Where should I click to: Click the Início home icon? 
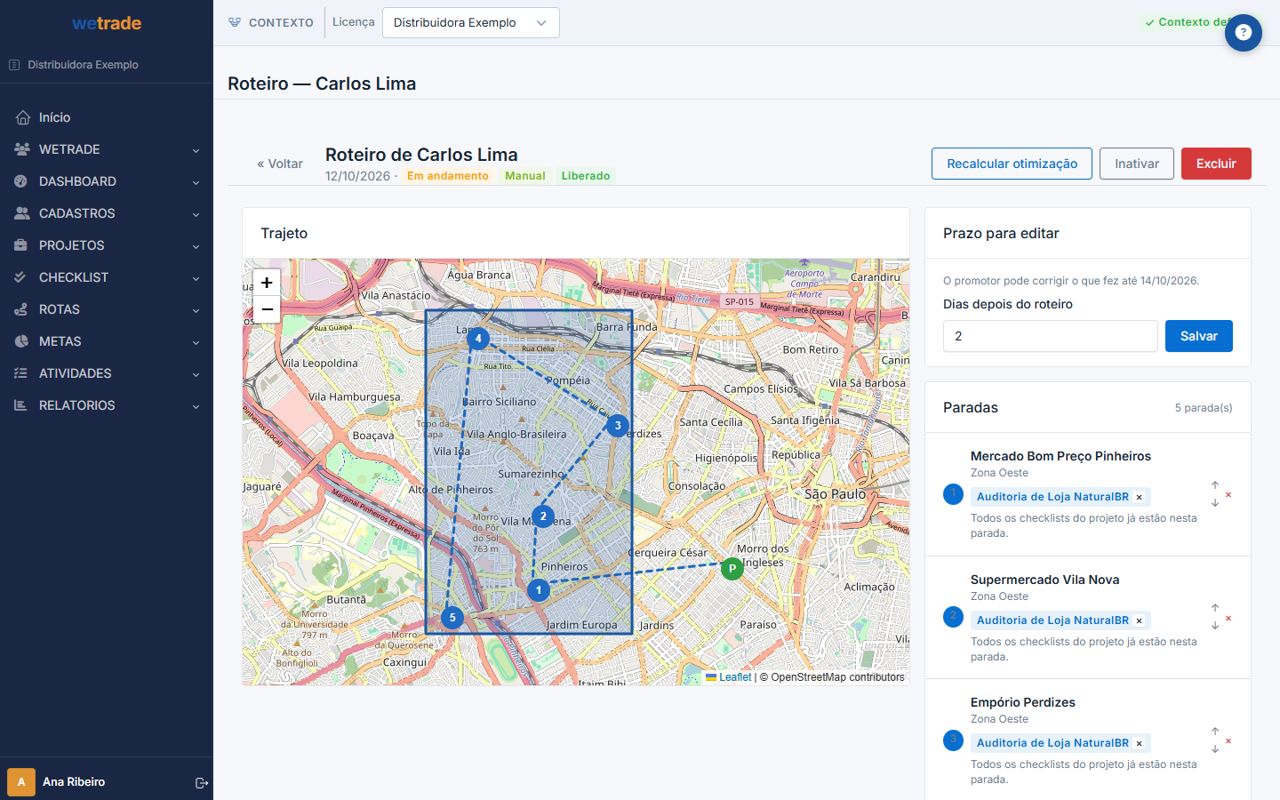22,118
